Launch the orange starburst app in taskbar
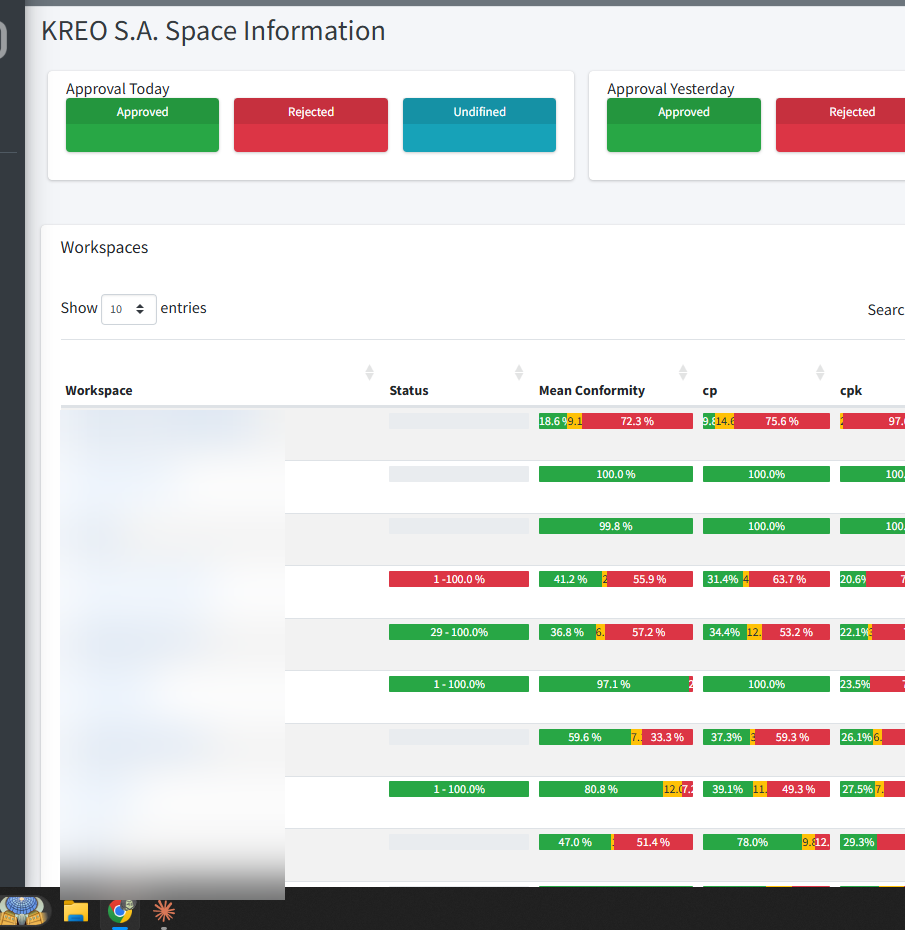This screenshot has width=905, height=930. point(164,911)
